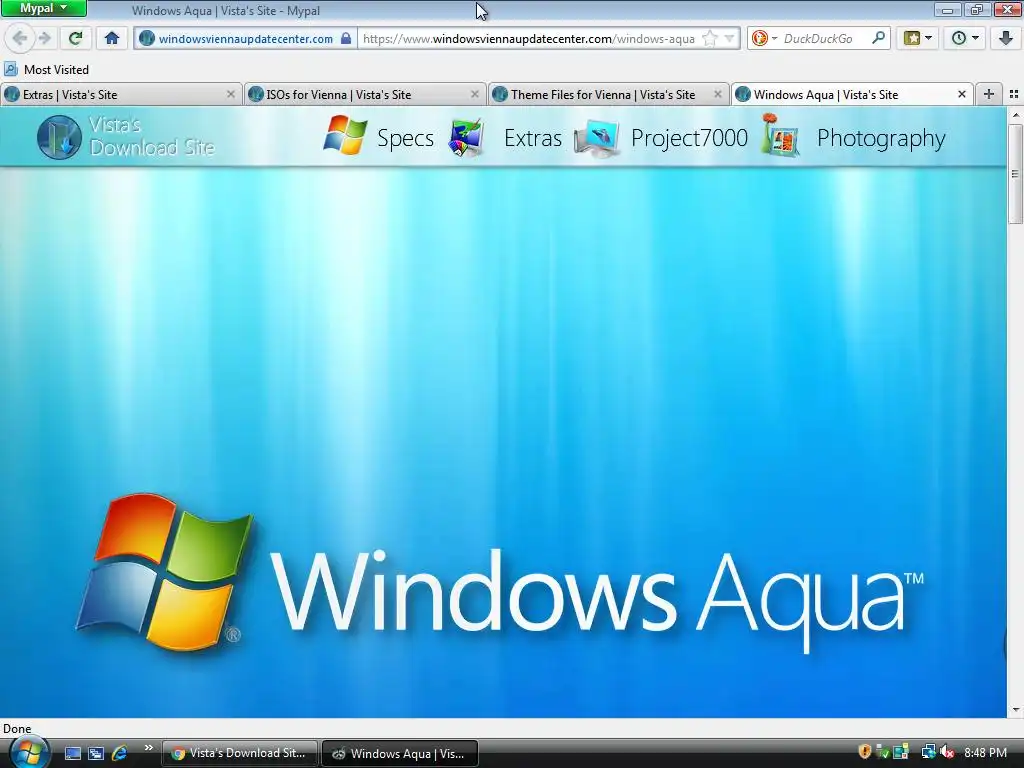
Task: Open the bookmarks menu button
Action: 912,39
